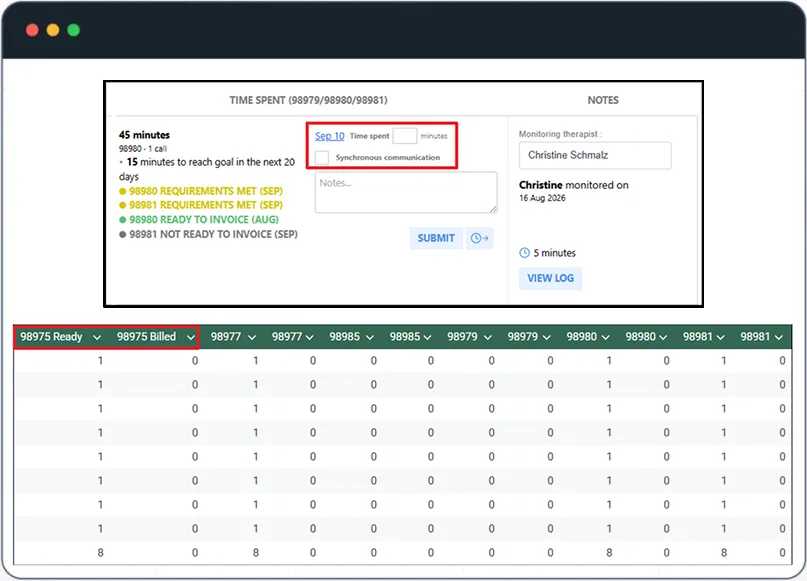The width and height of the screenshot is (807, 581).
Task: Click gray dot beside 98981 Not Ready
Action: point(122,235)
